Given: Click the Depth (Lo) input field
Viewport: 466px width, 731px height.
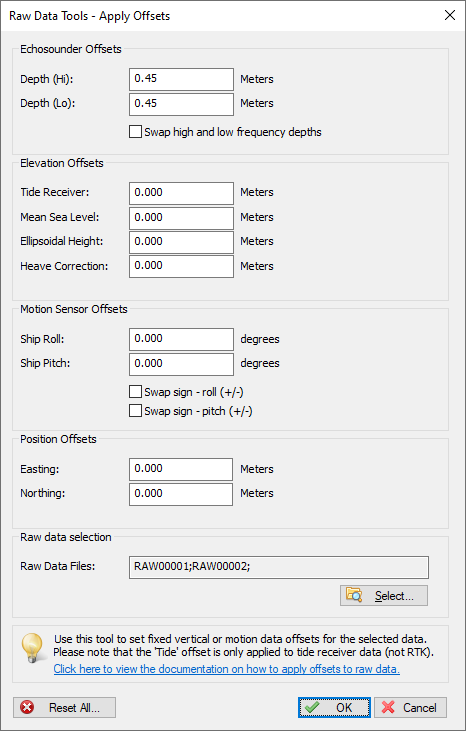Looking at the screenshot, I should (181, 104).
